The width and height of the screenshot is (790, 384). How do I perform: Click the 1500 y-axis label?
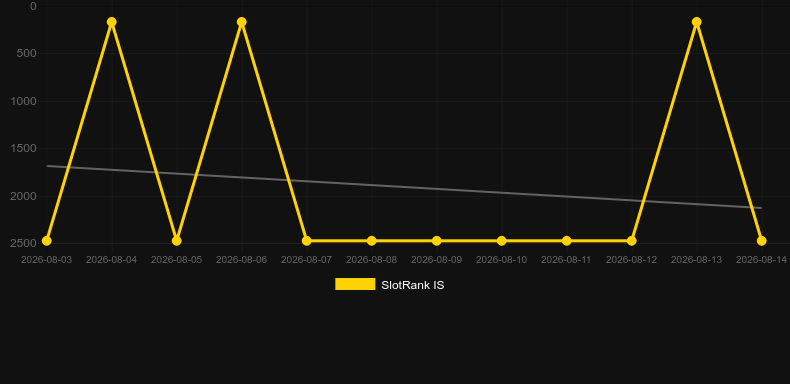point(23,148)
